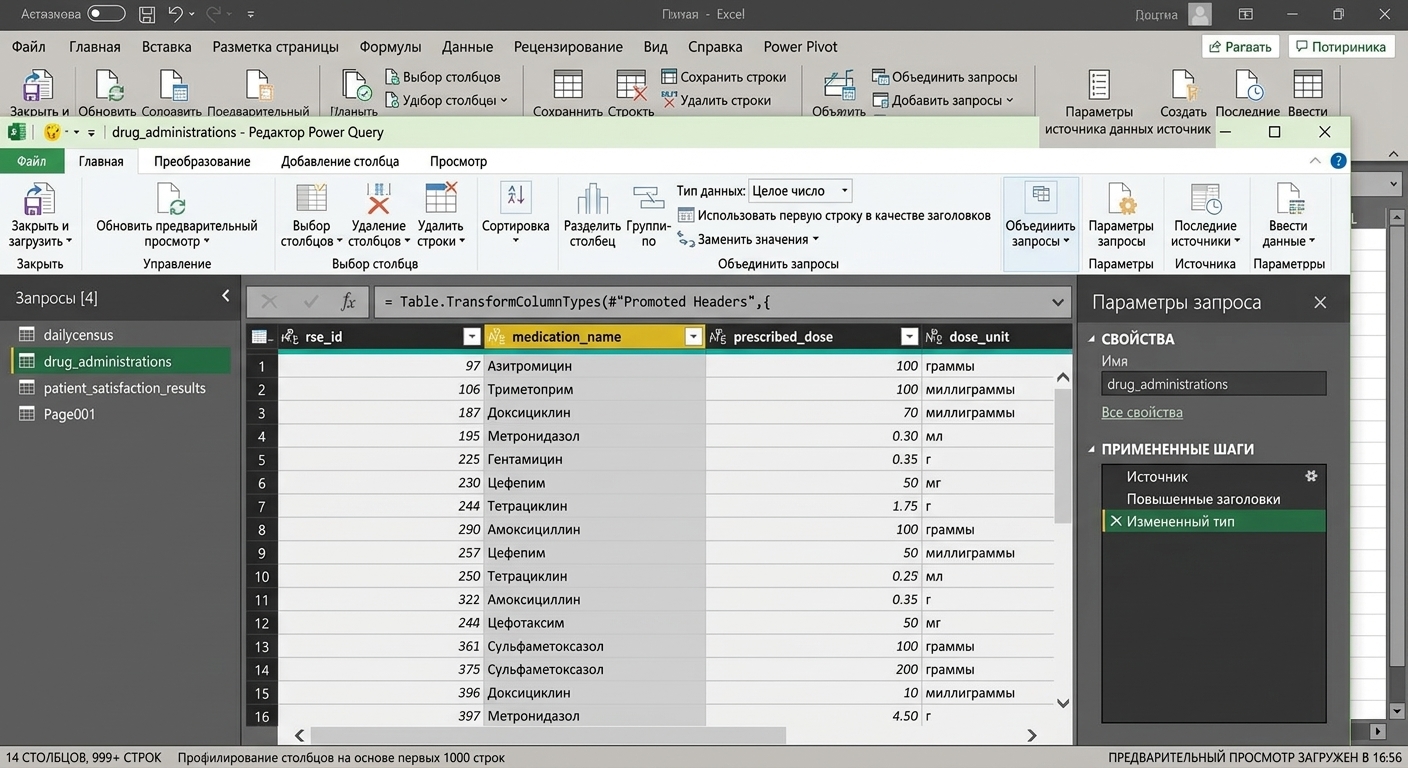1408x768 pixels.
Task: Click the Удаление столбцов icon
Action: click(378, 198)
